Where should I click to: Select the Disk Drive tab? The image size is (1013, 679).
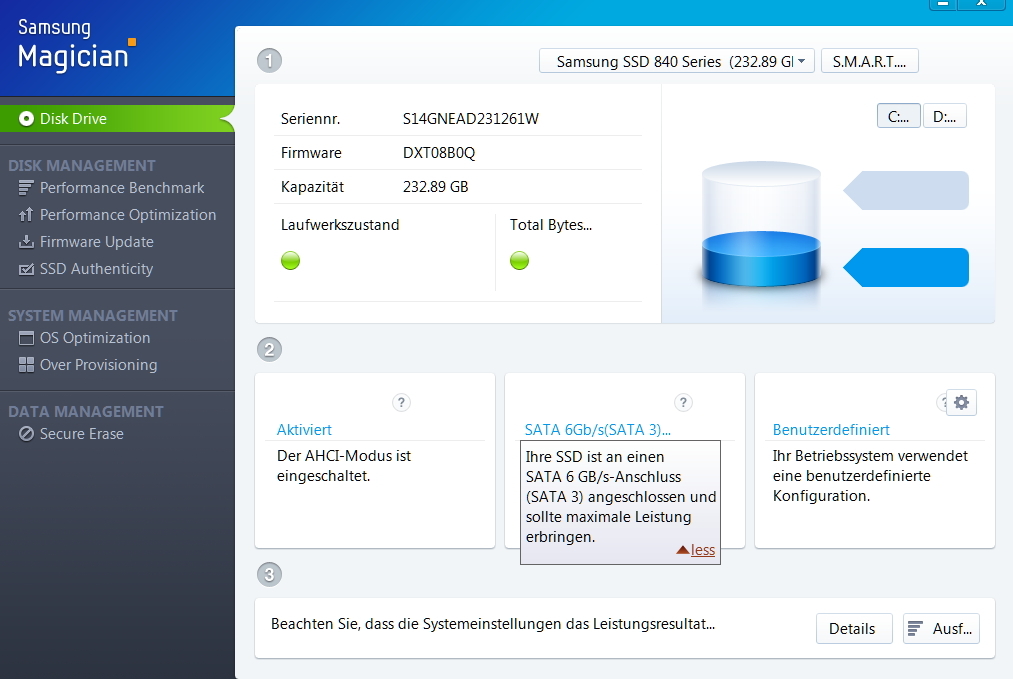pos(117,119)
